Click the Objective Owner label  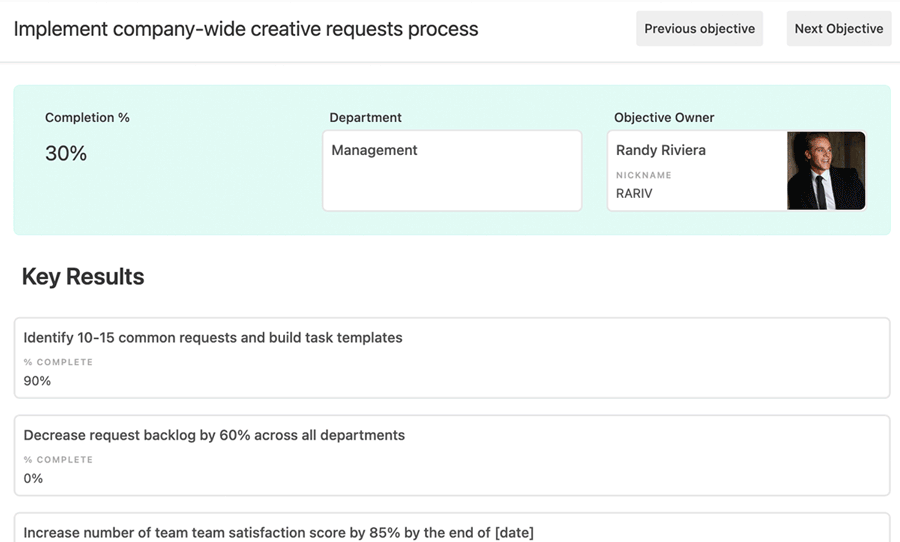pyautogui.click(x=664, y=118)
